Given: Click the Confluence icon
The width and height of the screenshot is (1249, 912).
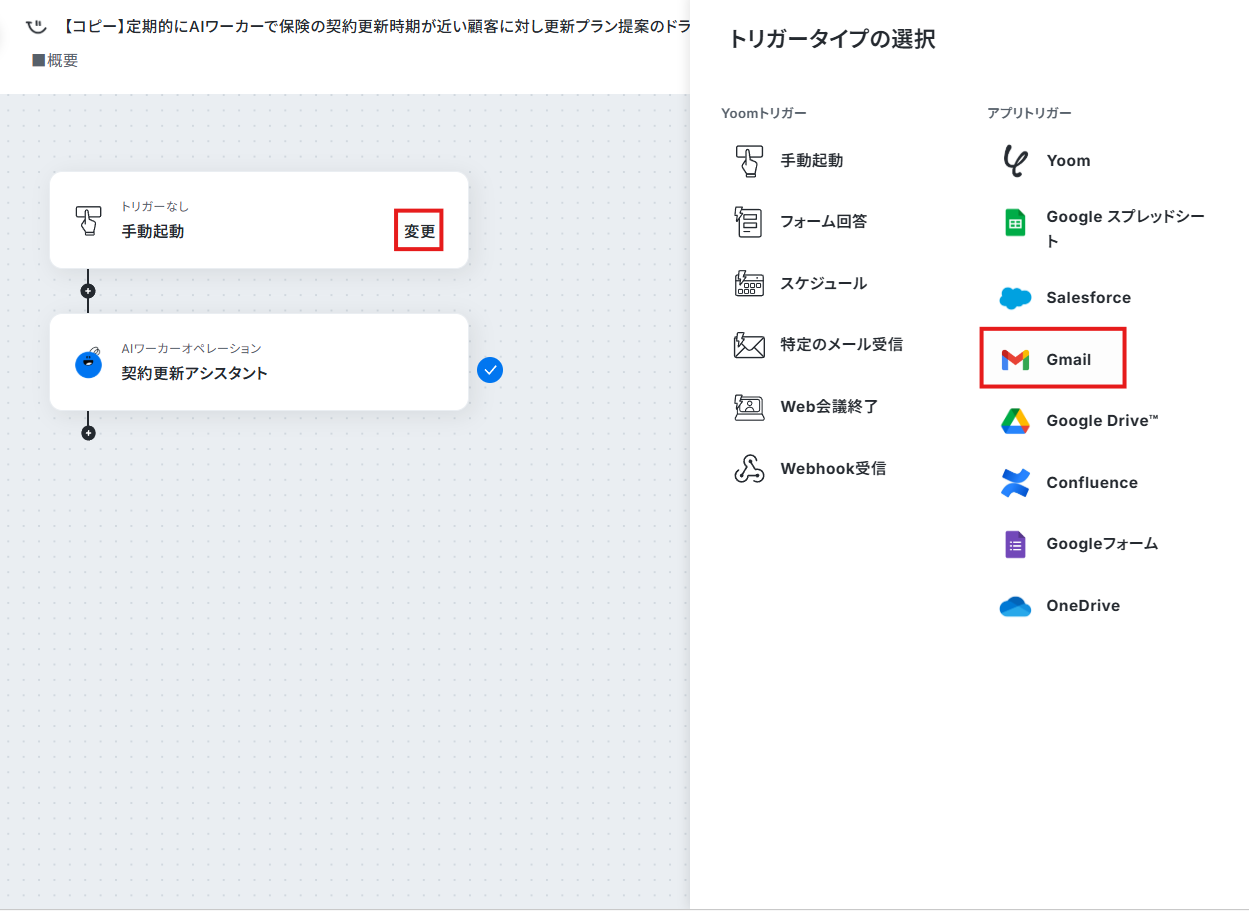Looking at the screenshot, I should pos(1015,483).
